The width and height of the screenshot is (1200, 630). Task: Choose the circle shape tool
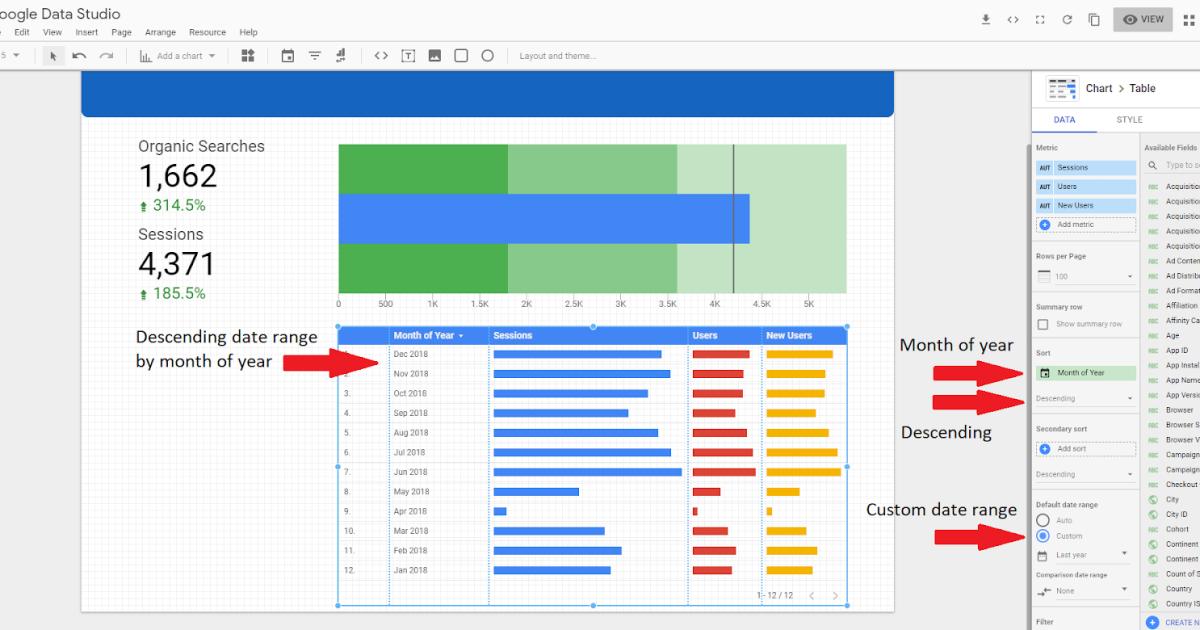pos(488,56)
